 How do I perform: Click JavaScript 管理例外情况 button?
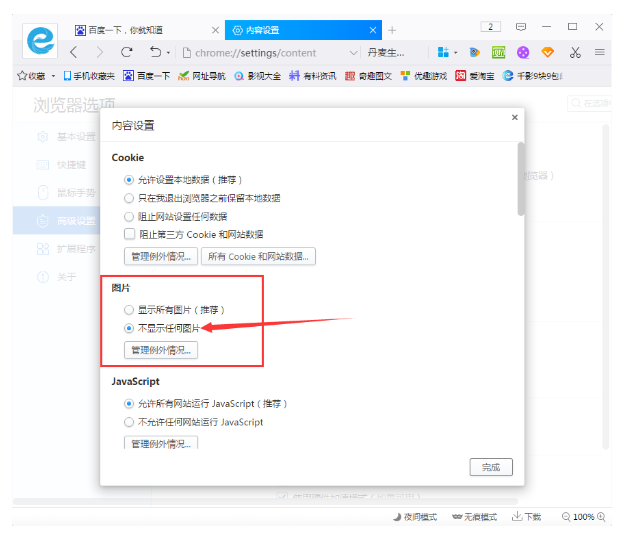point(161,443)
